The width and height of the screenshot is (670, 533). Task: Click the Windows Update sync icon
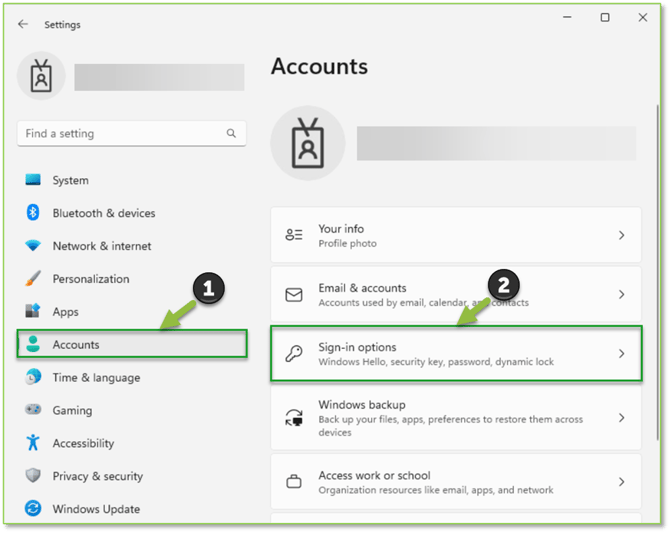click(x=33, y=509)
